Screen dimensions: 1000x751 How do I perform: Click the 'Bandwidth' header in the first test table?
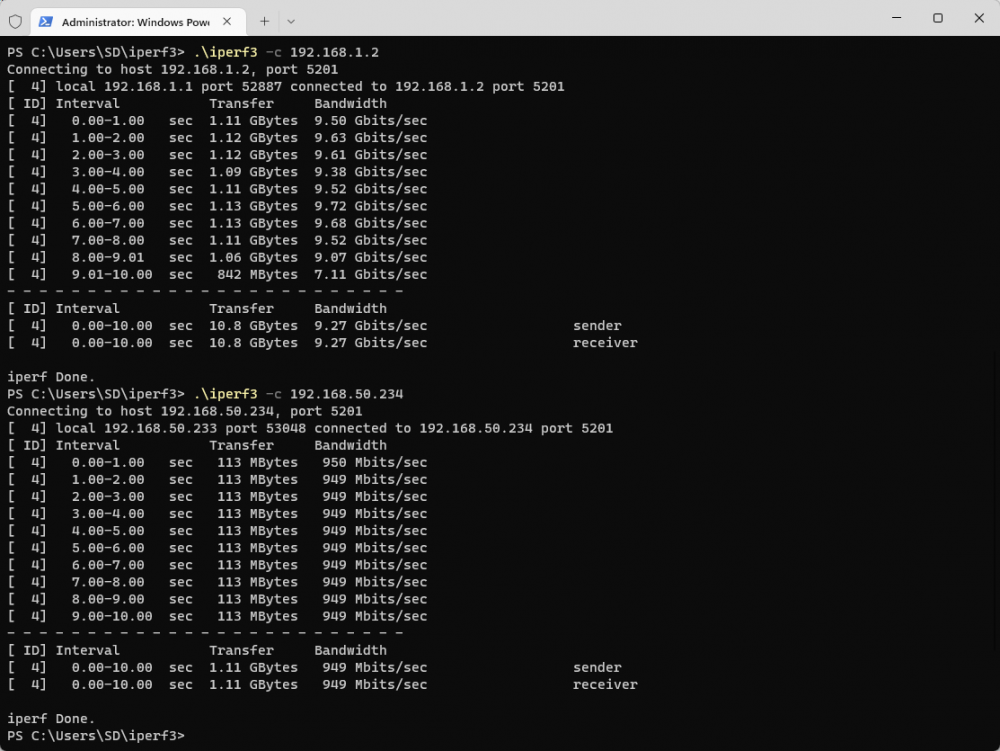(350, 104)
